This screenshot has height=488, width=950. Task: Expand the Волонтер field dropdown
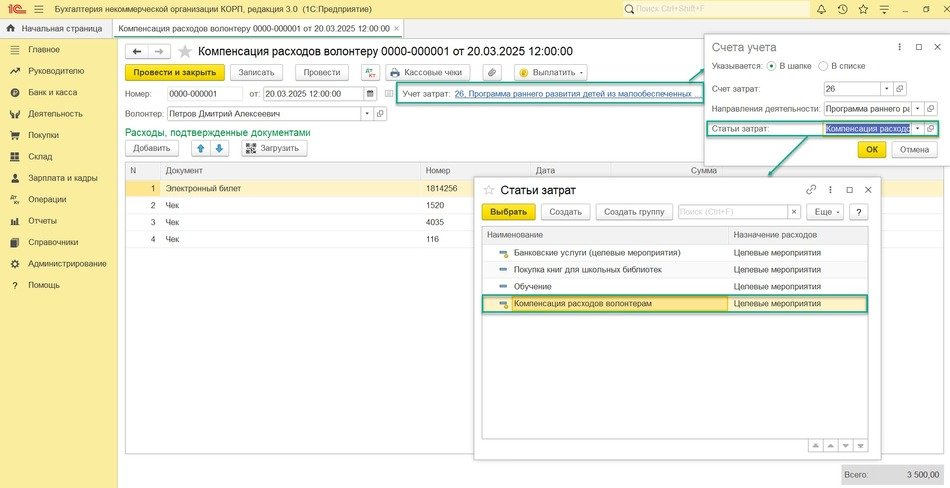366,114
